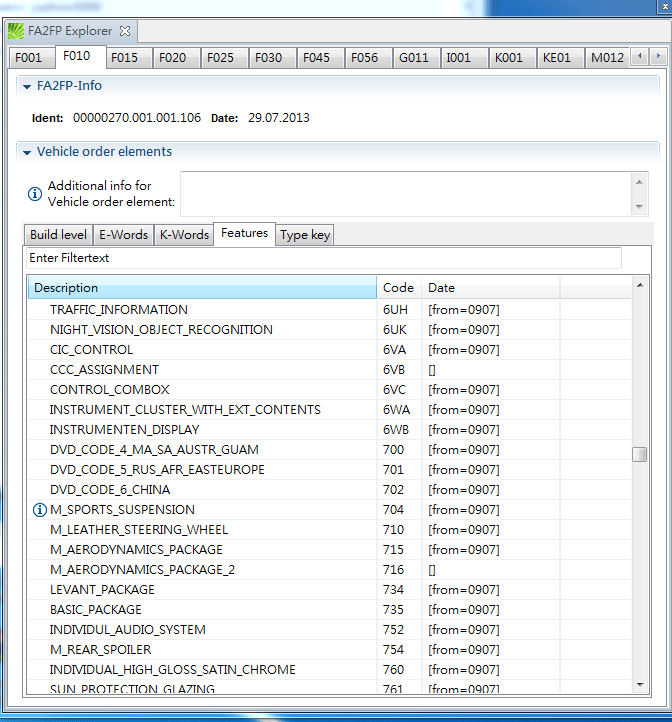The height and width of the screenshot is (722, 672).
Task: Select the DVD_CODE_4_MA_SA_AUSTR_GUAM row
Action: pos(329,450)
